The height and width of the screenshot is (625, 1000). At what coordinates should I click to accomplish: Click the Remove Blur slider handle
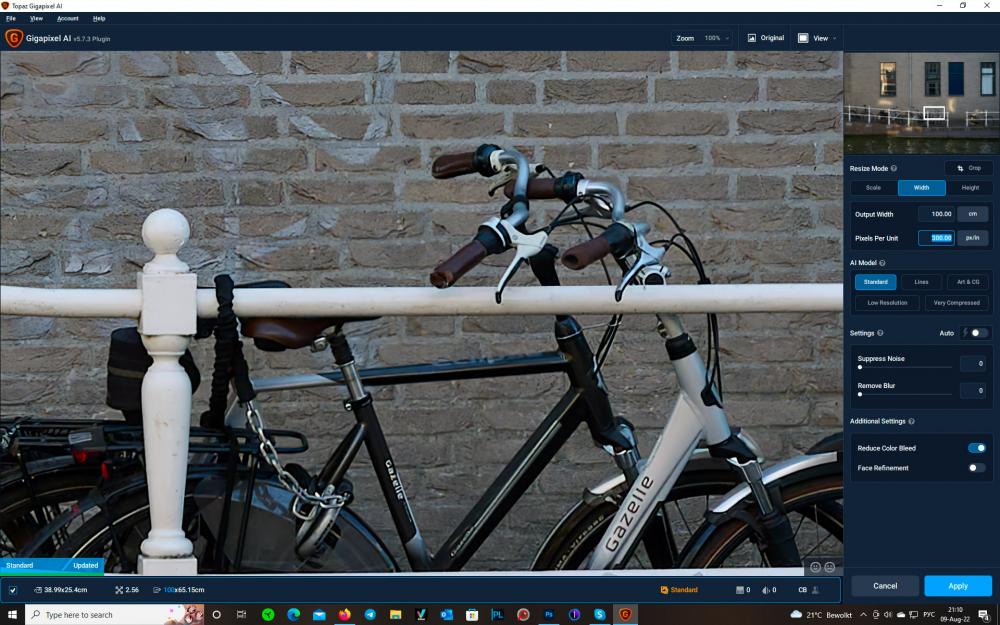coord(860,395)
